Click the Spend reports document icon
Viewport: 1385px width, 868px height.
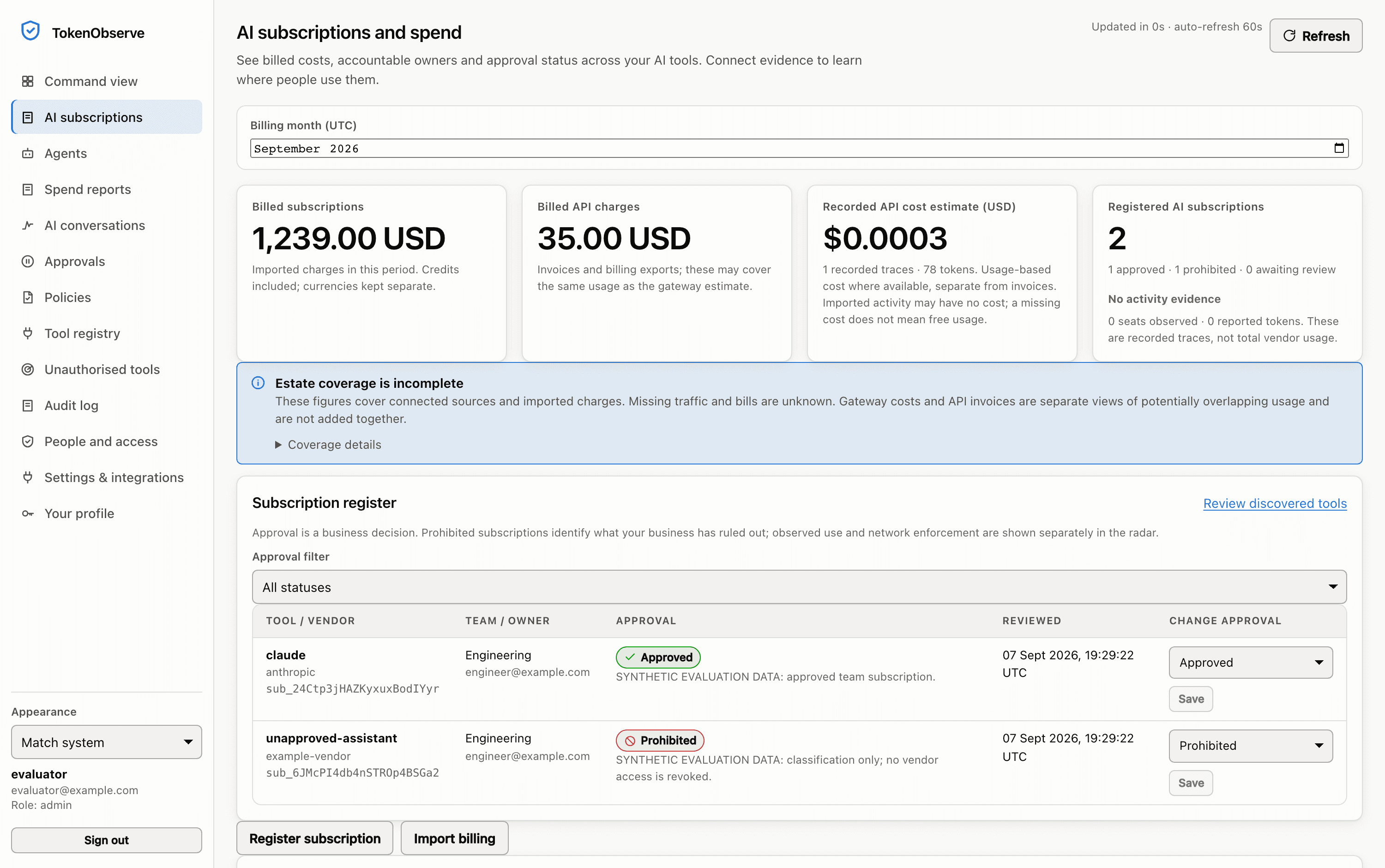click(x=28, y=189)
